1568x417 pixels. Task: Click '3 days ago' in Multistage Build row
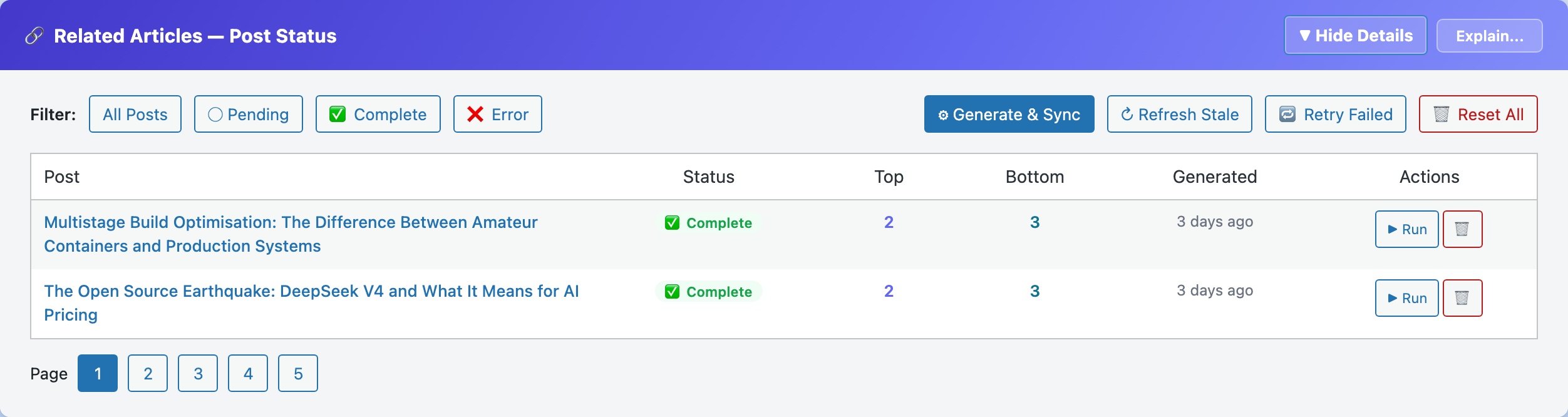tap(1215, 222)
